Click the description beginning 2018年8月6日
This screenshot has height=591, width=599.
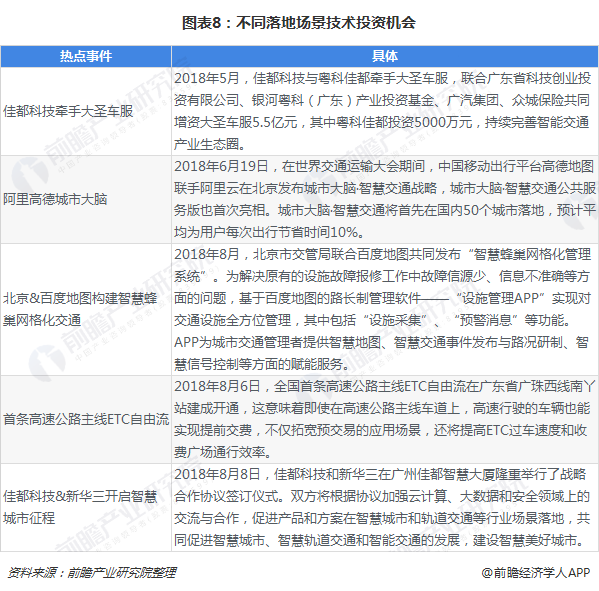click(385, 419)
